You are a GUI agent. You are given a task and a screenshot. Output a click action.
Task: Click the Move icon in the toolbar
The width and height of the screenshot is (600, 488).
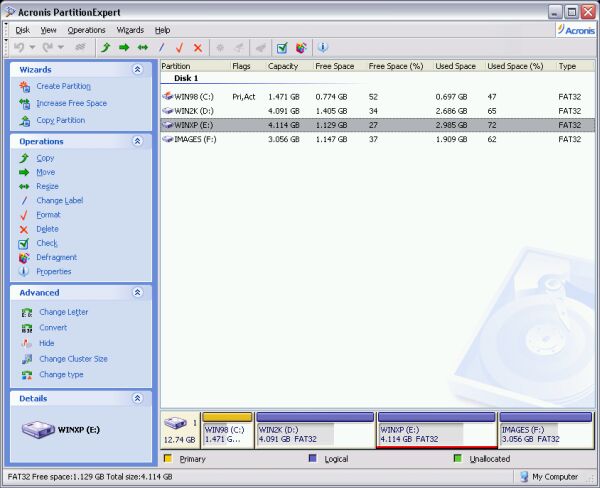point(124,47)
